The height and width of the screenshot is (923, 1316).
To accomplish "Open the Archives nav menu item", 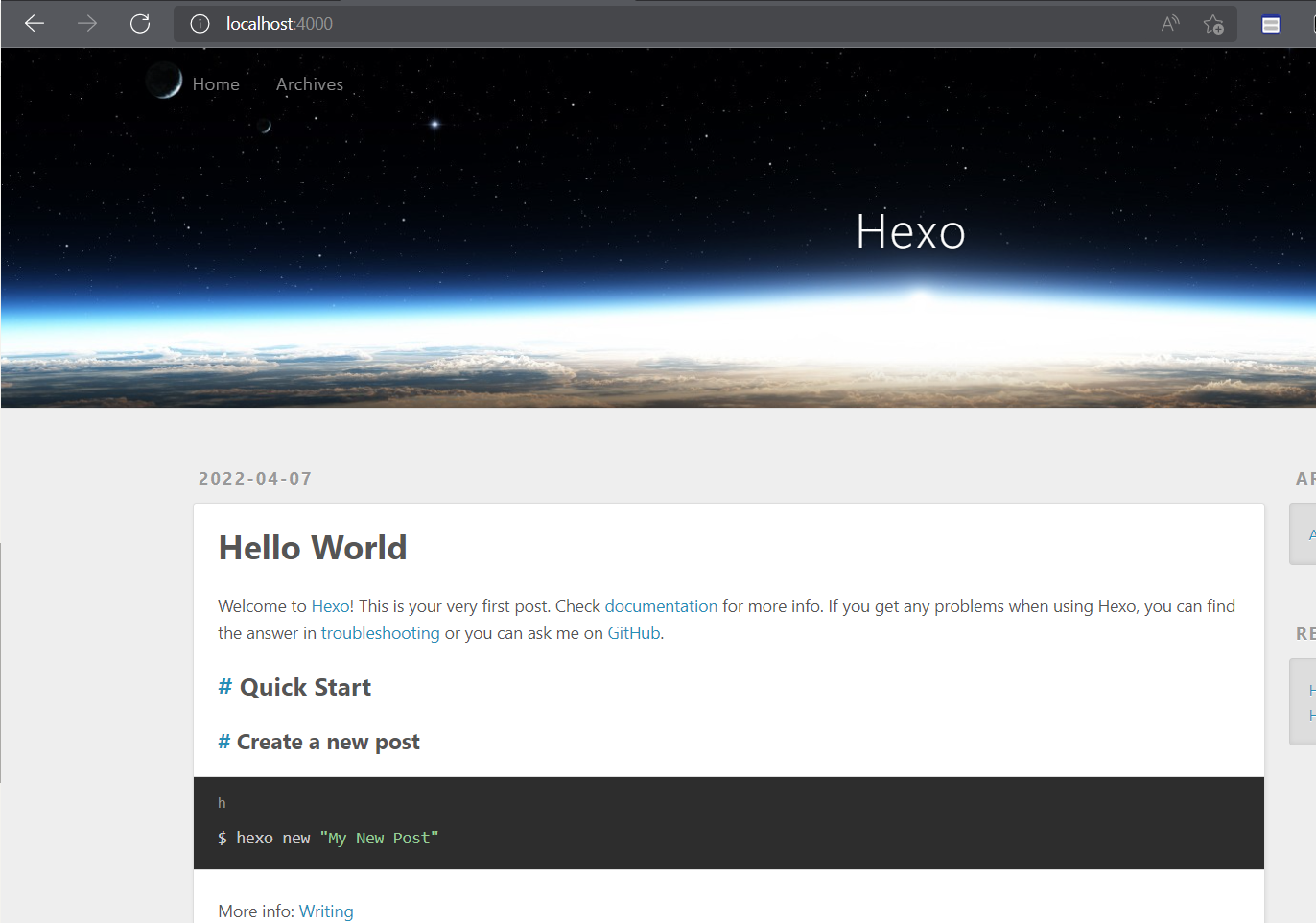I will click(x=310, y=84).
